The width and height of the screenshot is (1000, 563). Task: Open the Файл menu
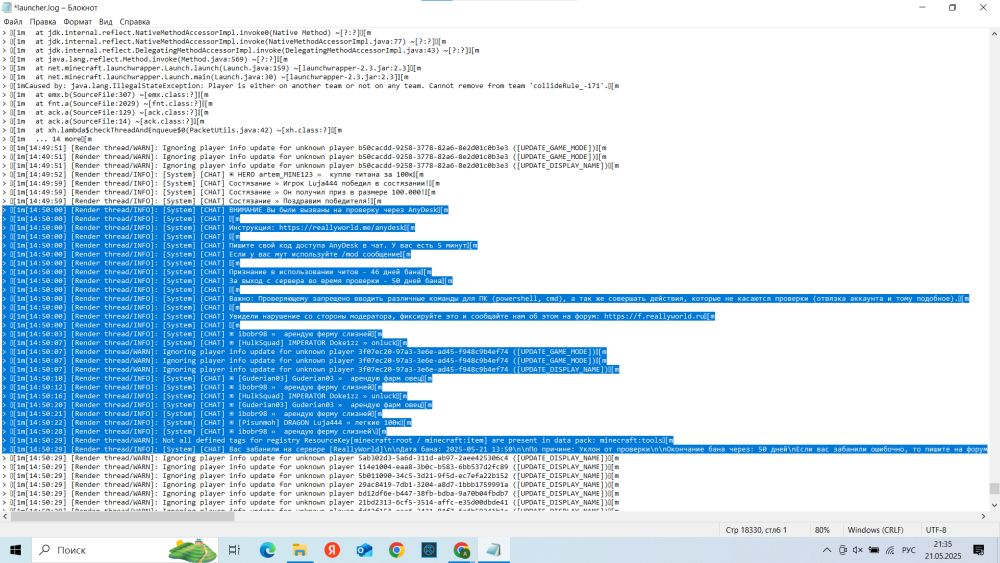pos(13,22)
